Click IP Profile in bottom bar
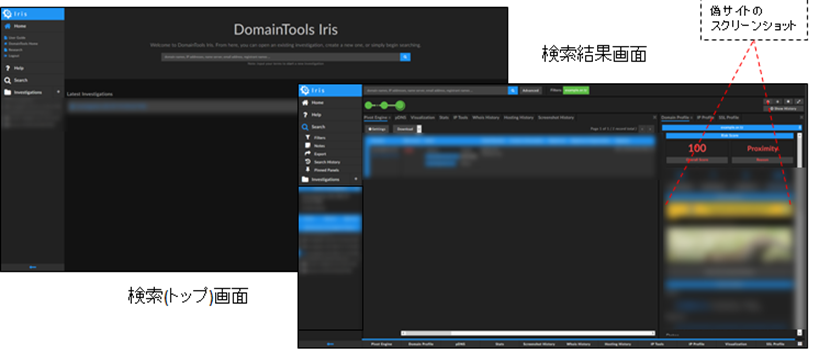 pyautogui.click(x=696, y=344)
